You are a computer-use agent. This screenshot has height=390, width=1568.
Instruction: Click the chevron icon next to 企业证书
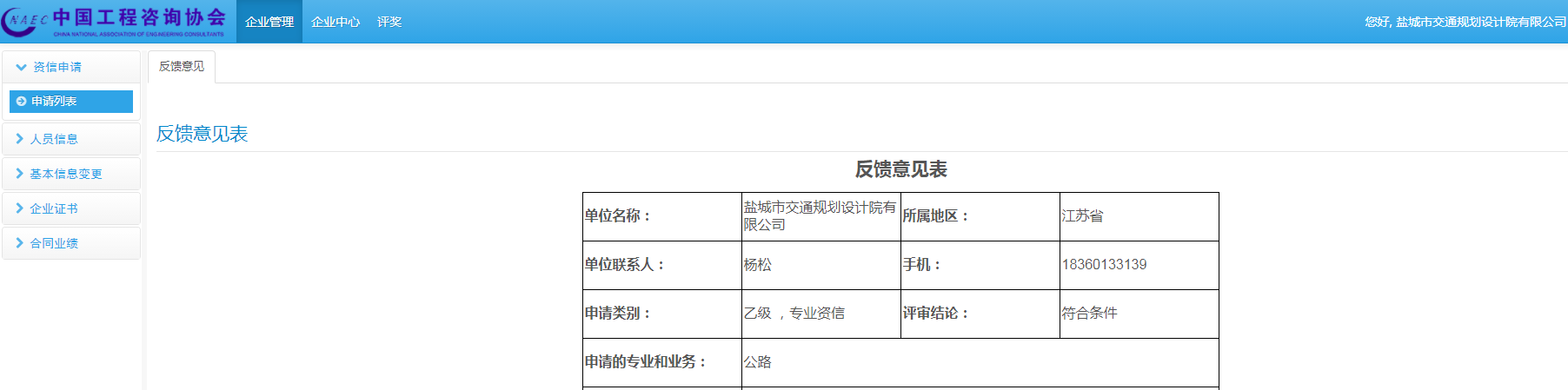[x=19, y=208]
